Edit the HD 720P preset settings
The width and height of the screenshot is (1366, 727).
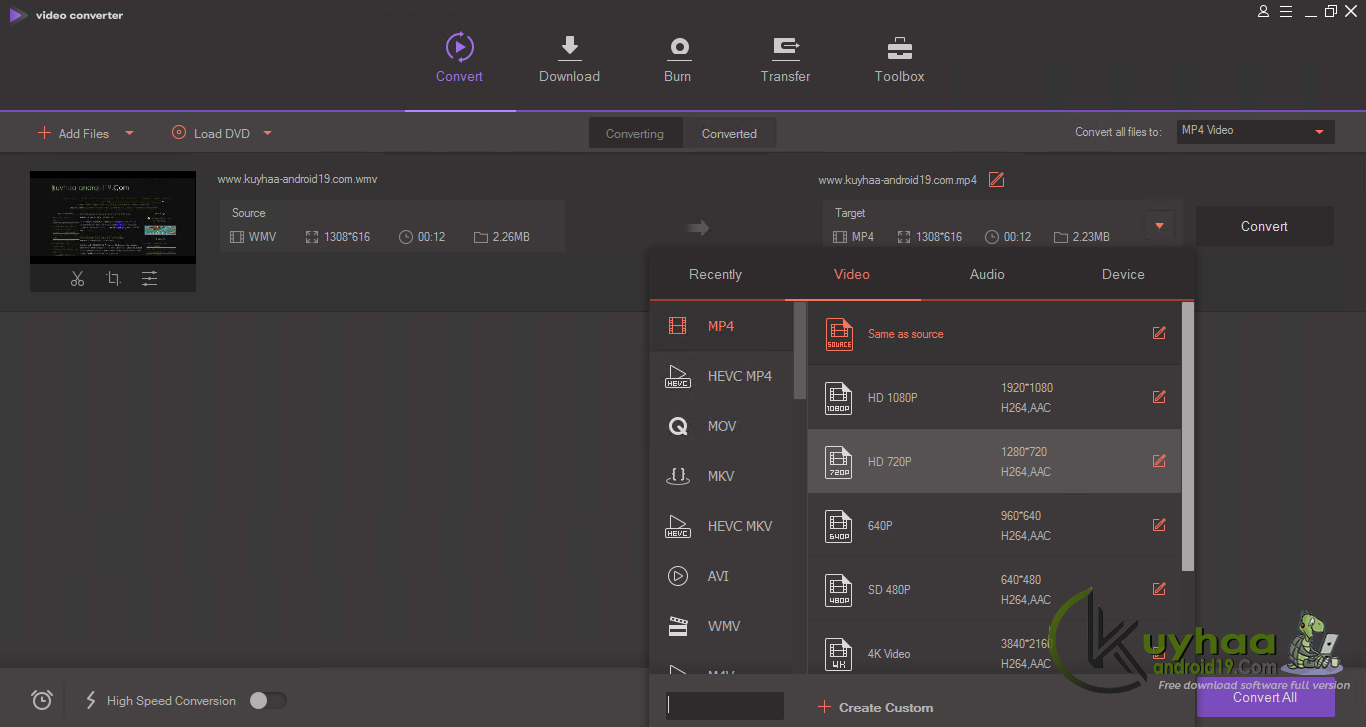tap(1159, 461)
